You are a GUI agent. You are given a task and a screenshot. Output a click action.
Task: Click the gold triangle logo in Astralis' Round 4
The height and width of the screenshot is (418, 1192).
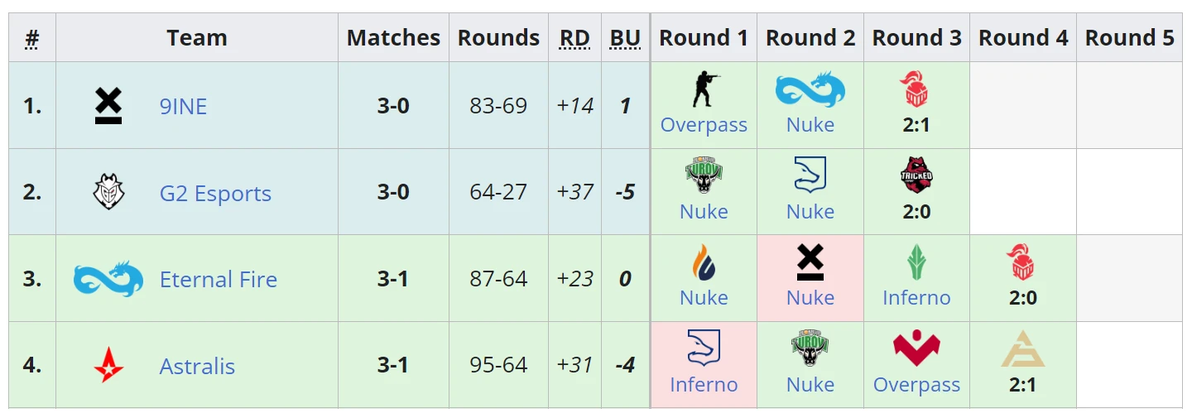[1022, 349]
